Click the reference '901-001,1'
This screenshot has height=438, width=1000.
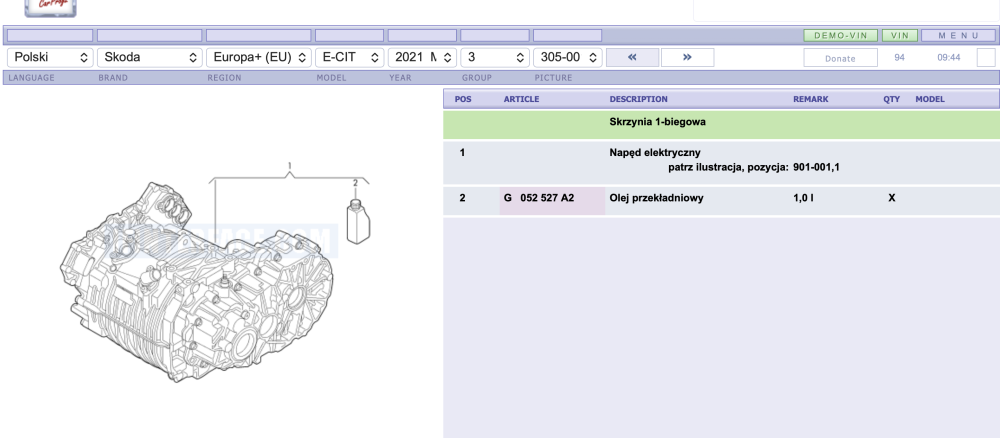pyautogui.click(x=816, y=168)
